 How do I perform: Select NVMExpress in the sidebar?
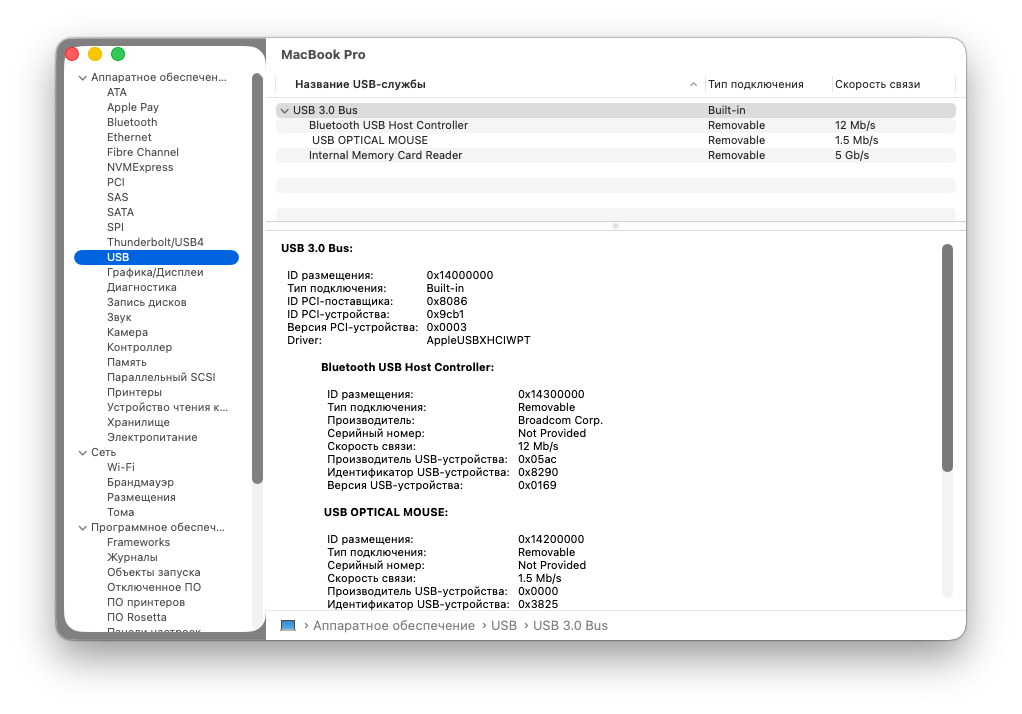[x=140, y=168]
